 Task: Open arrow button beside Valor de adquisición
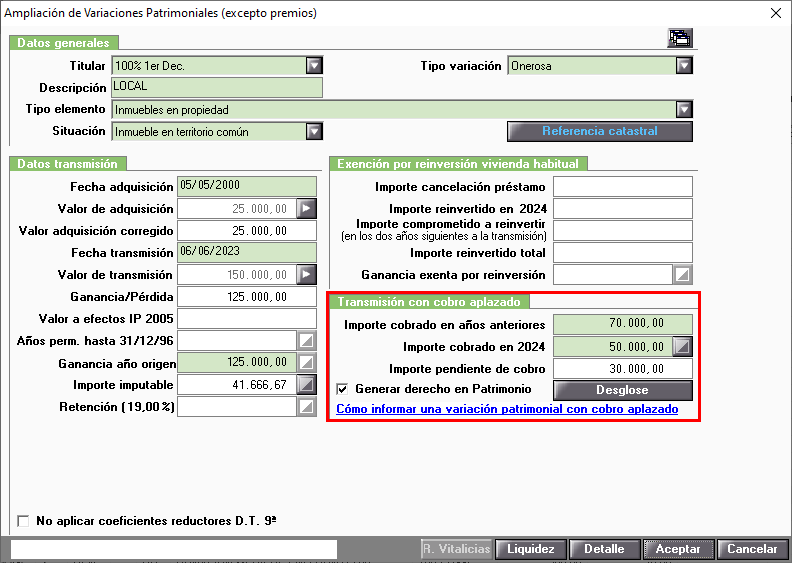[x=307, y=209]
